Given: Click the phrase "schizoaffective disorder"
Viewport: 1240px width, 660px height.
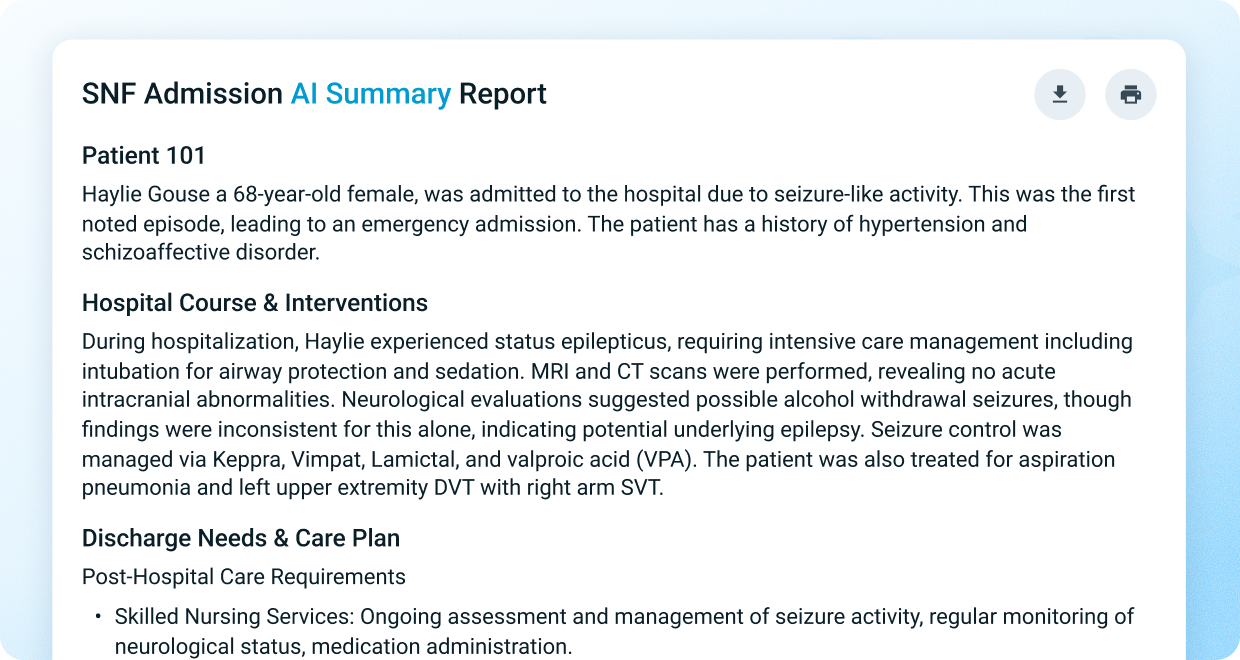Looking at the screenshot, I should pyautogui.click(x=200, y=252).
